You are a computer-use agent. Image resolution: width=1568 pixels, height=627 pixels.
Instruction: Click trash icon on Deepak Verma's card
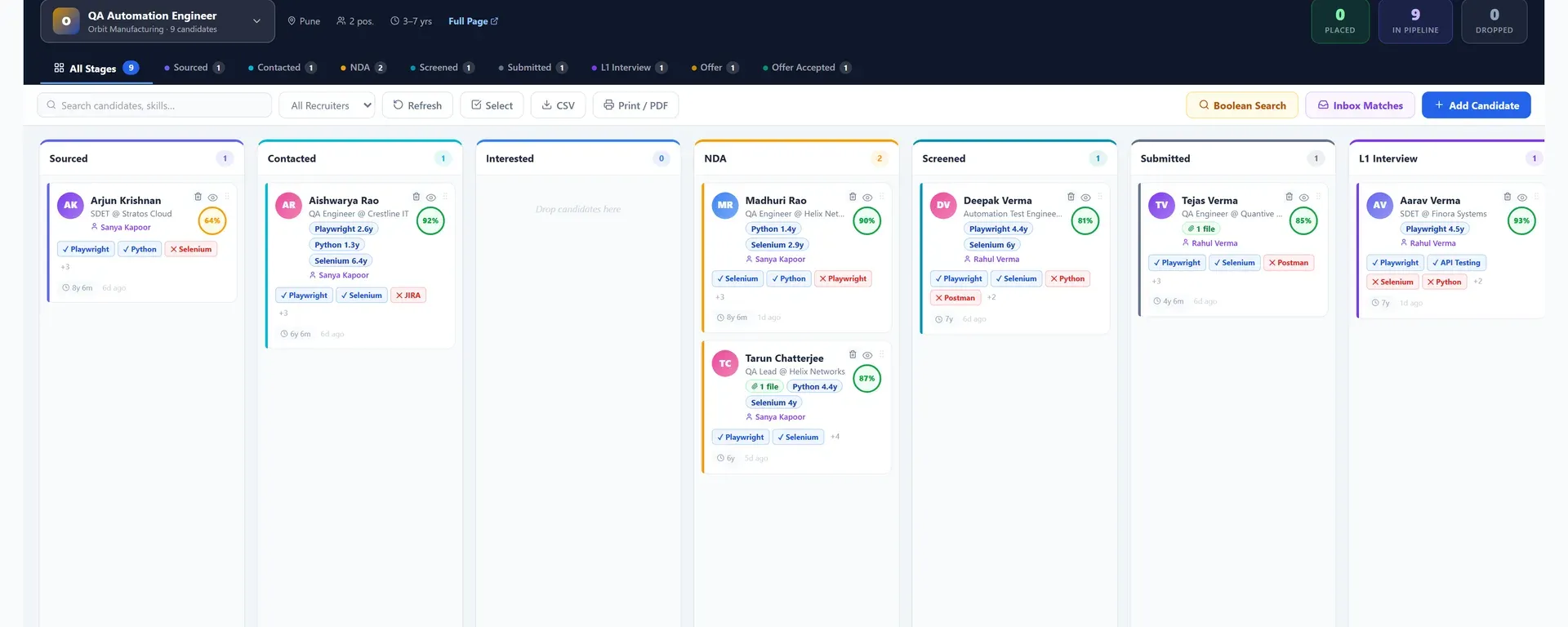pos(1071,197)
